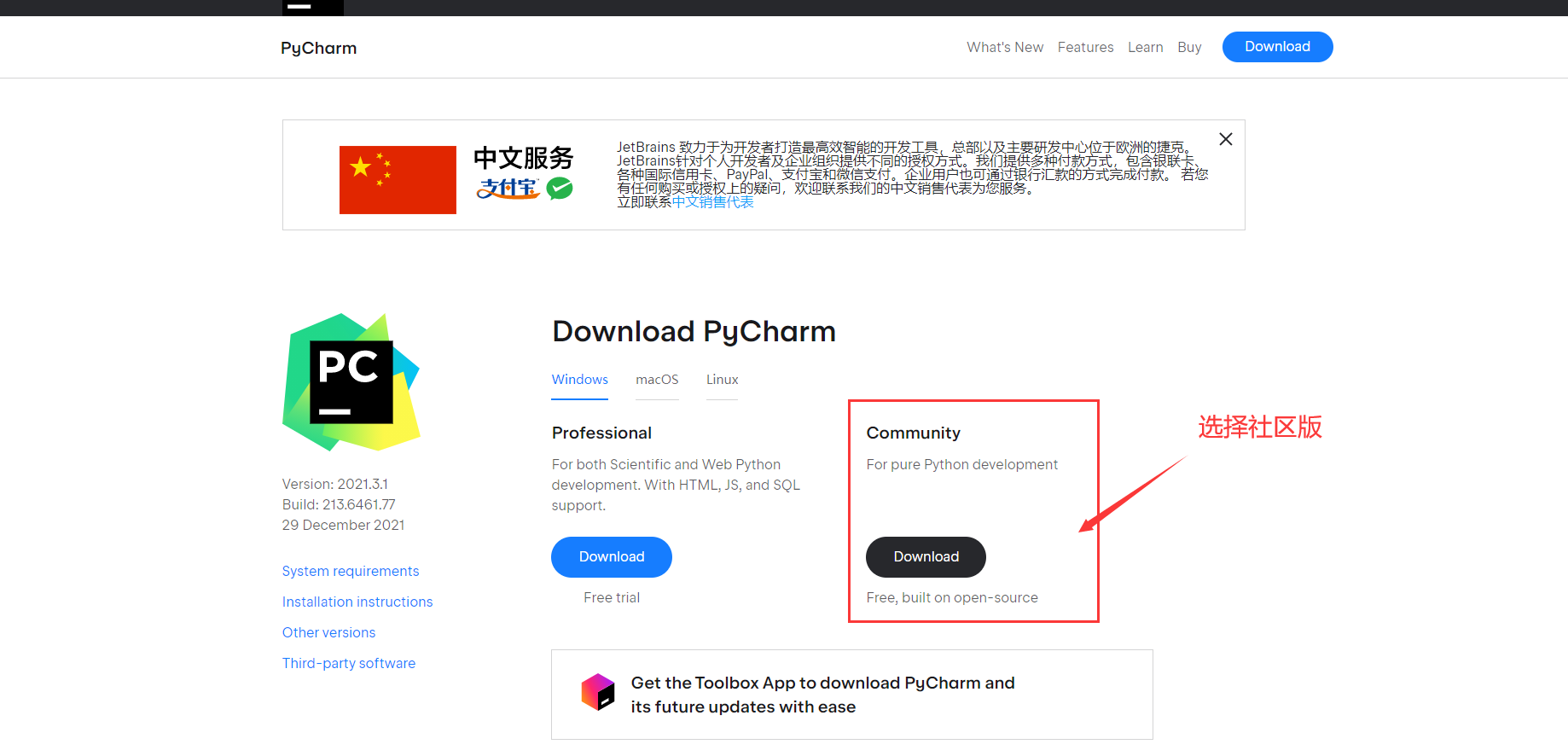Click the 'Community' heading

913,433
